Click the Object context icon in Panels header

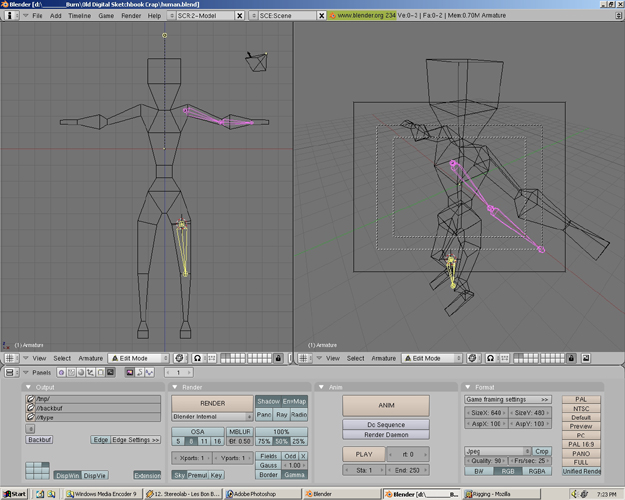click(x=90, y=372)
